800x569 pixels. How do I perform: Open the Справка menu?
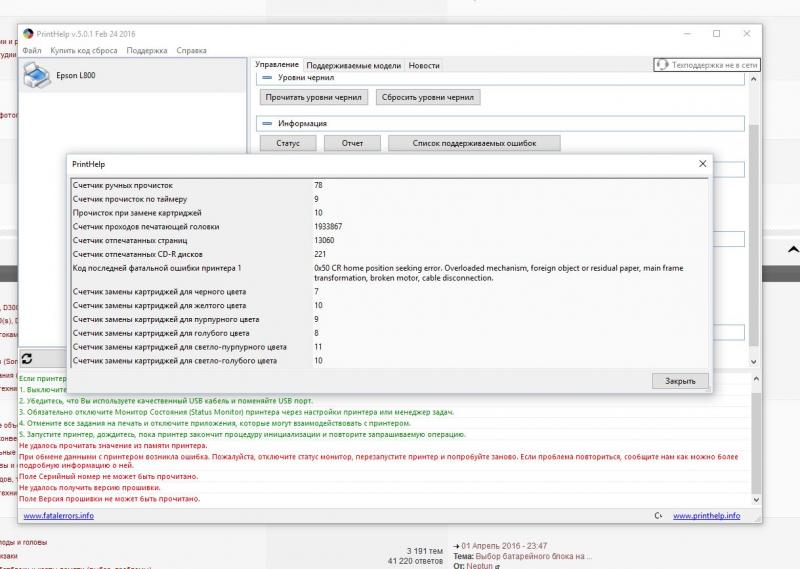[x=191, y=51]
